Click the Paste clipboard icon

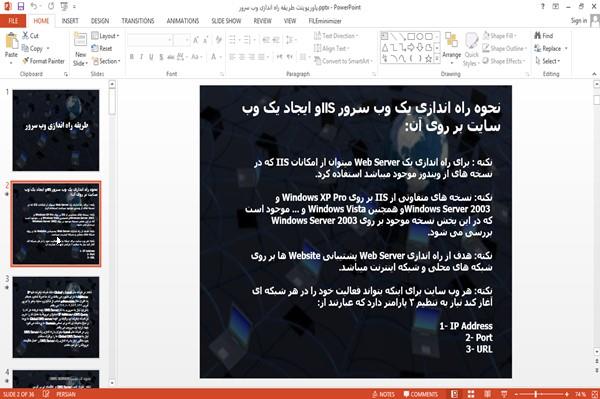click(11, 41)
